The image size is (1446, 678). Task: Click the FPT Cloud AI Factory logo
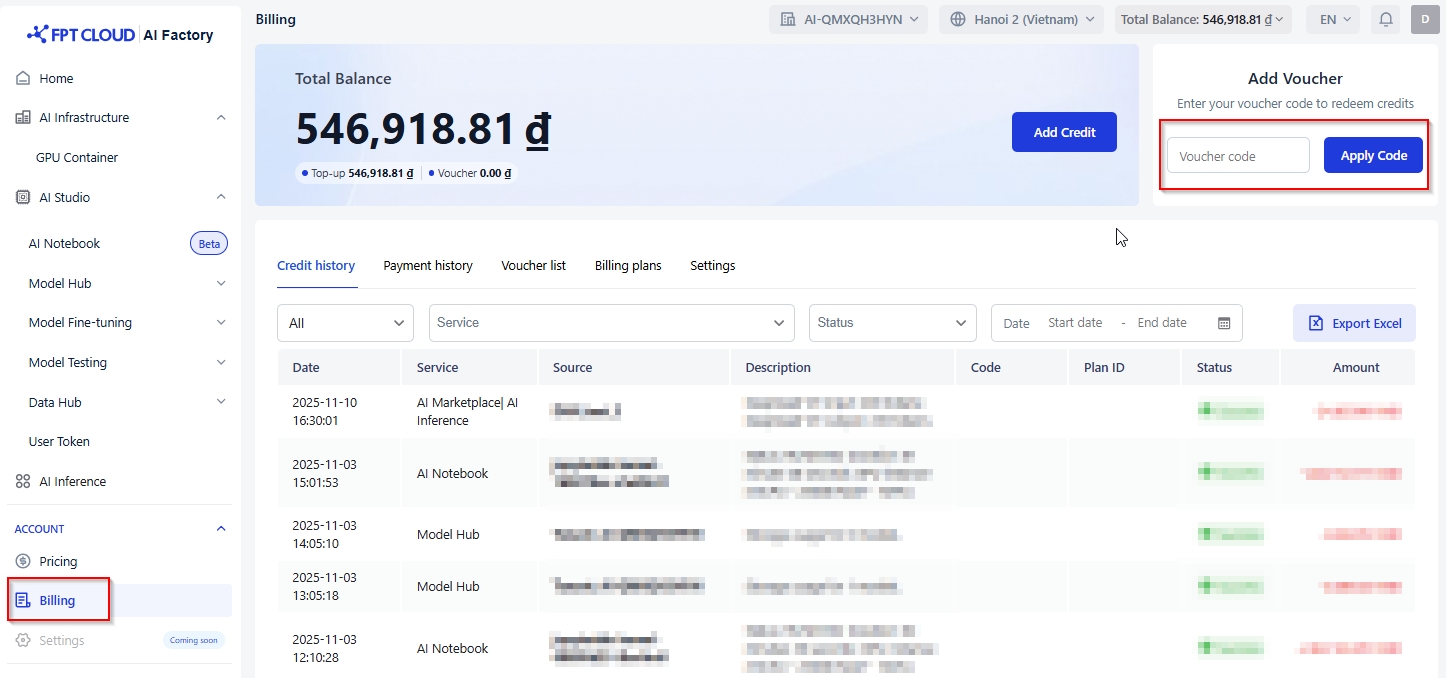pyautogui.click(x=120, y=35)
